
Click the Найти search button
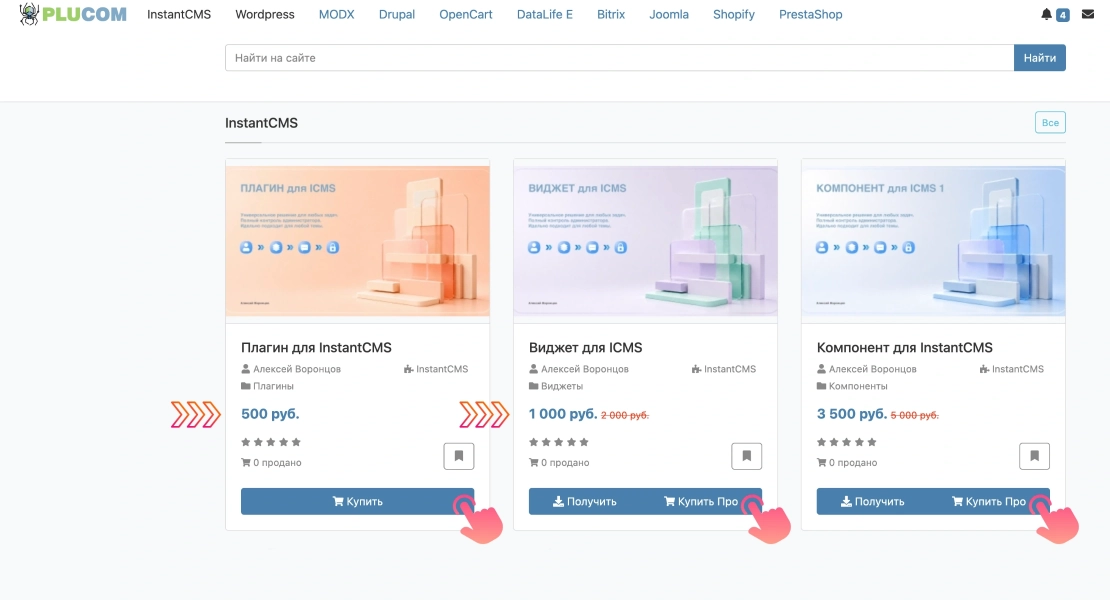coord(1039,58)
